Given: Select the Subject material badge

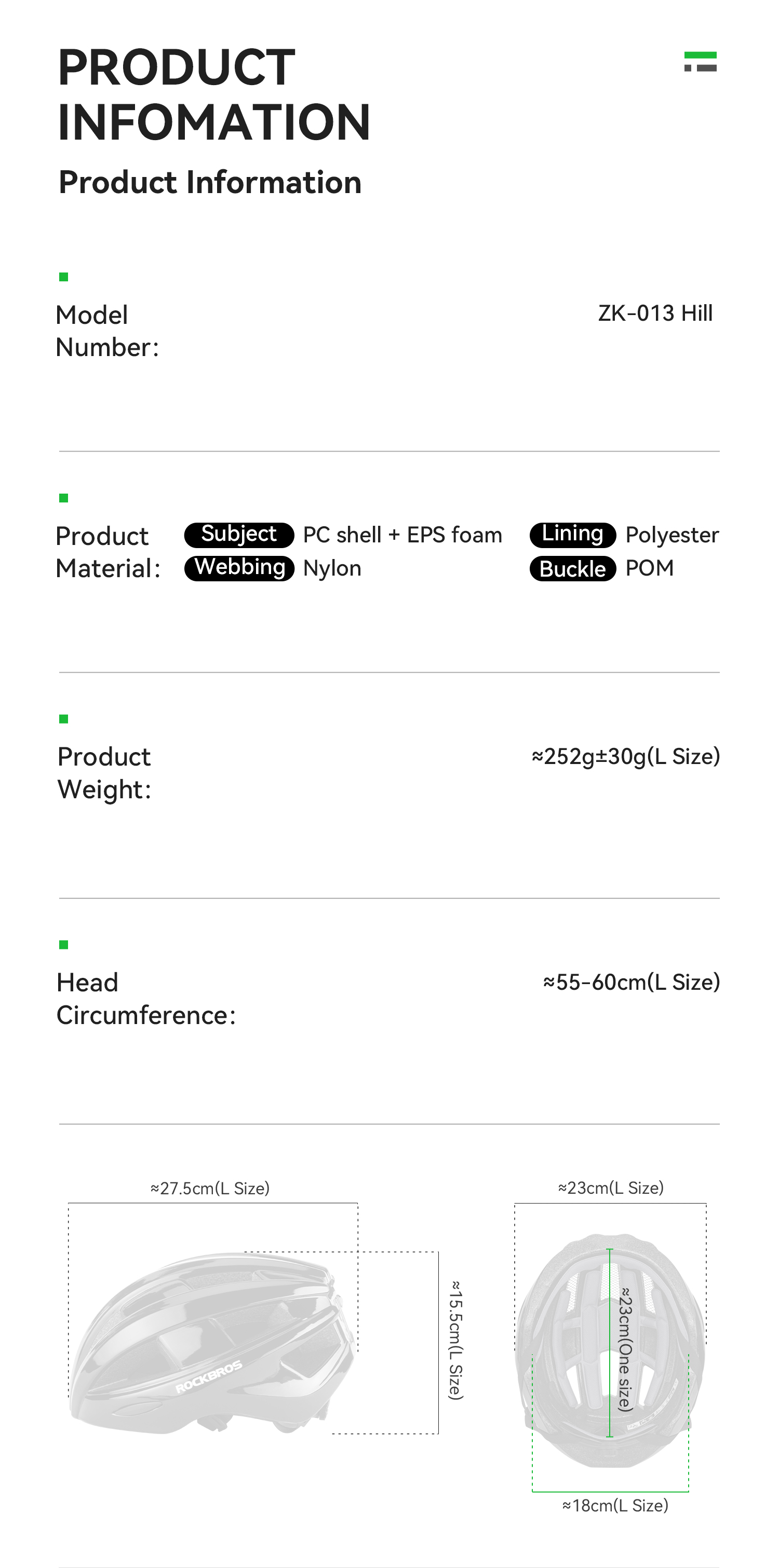Looking at the screenshot, I should tap(239, 535).
